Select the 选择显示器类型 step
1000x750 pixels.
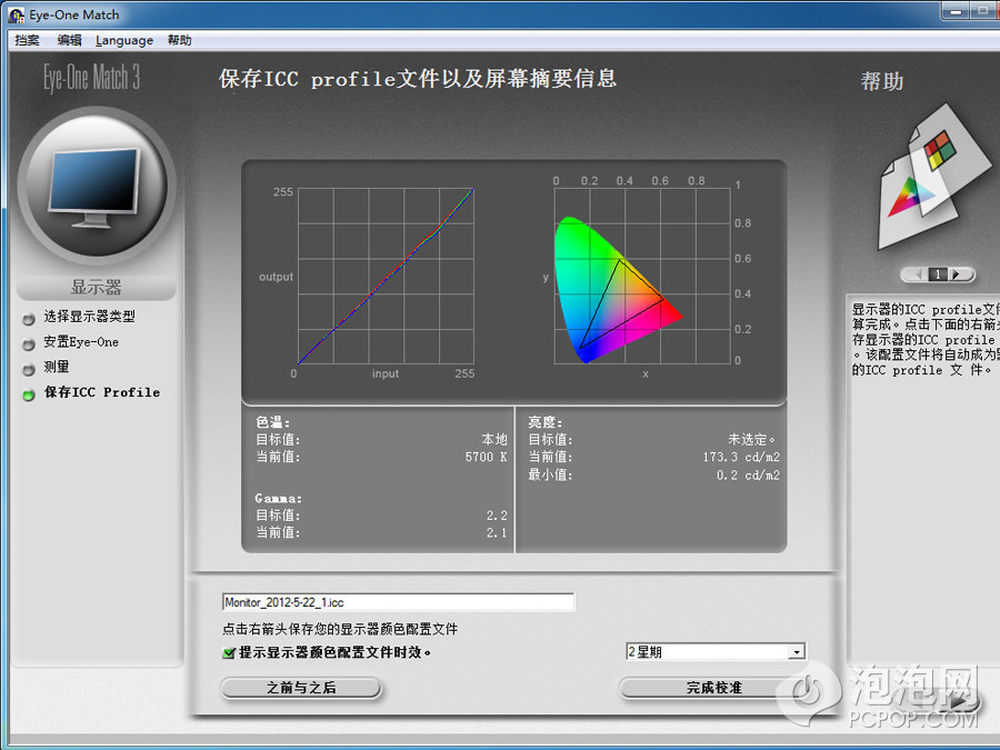coord(89,316)
